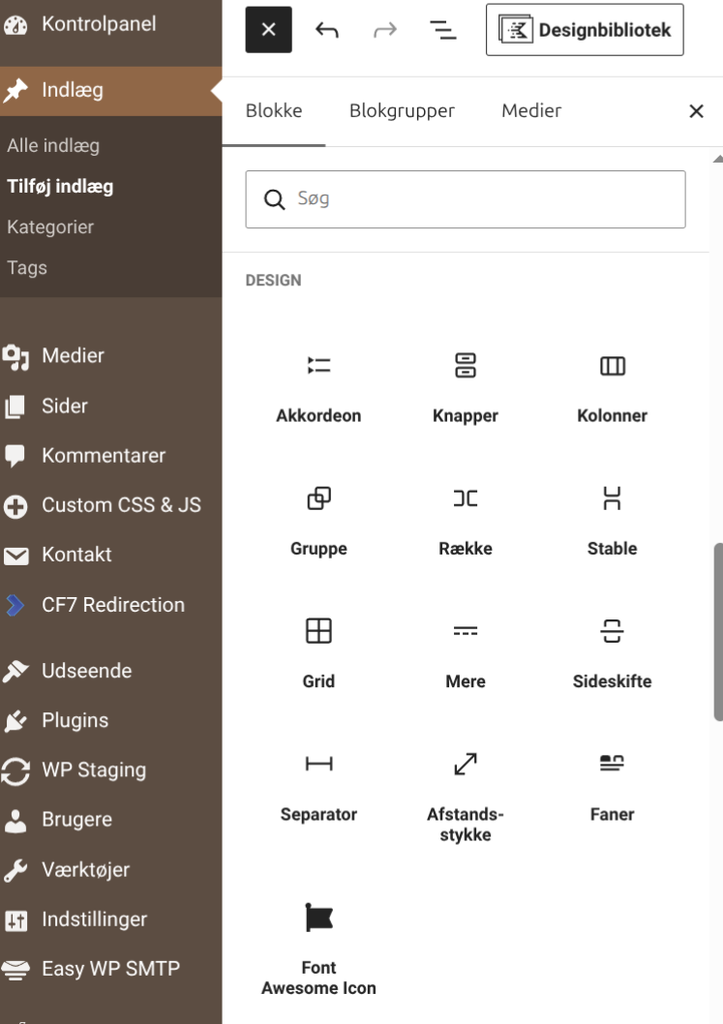The width and height of the screenshot is (723, 1024).
Task: Open the Designbibliotek
Action: [585, 29]
